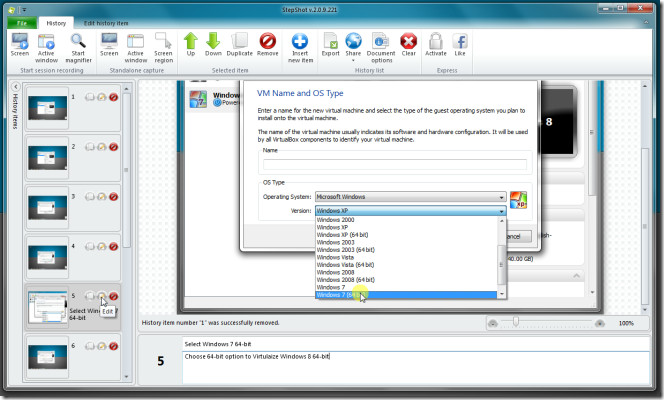Click the 100% zoom value
The width and height of the screenshot is (664, 400).
pyautogui.click(x=626, y=323)
